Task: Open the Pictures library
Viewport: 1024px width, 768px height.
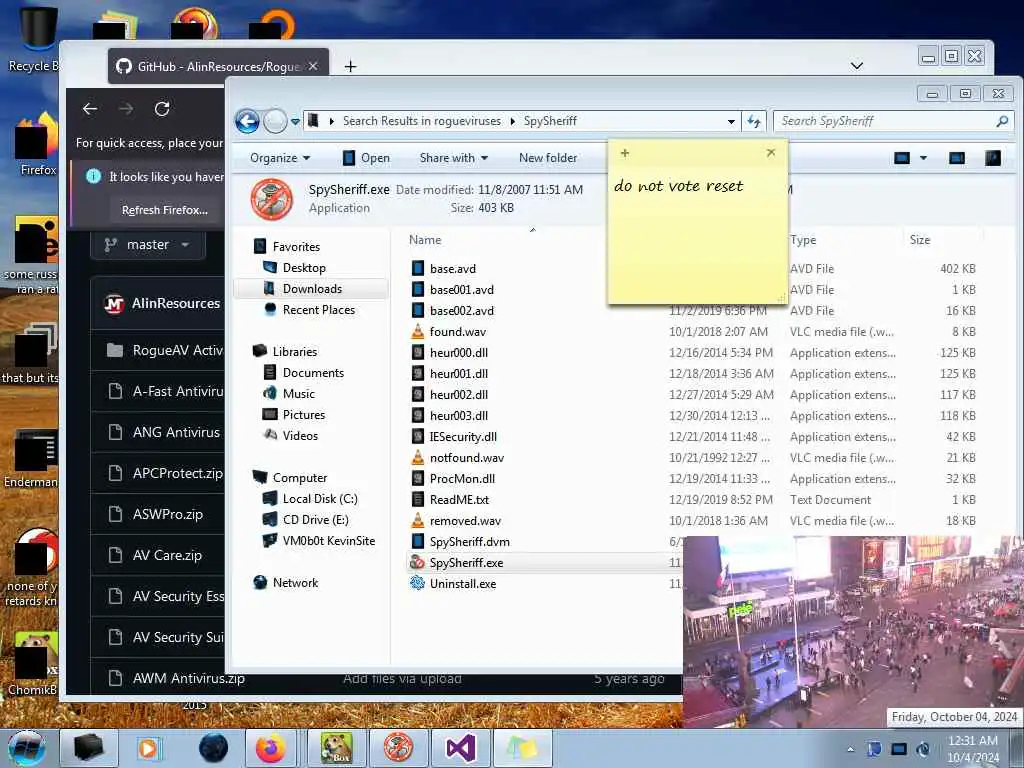Action: point(304,414)
